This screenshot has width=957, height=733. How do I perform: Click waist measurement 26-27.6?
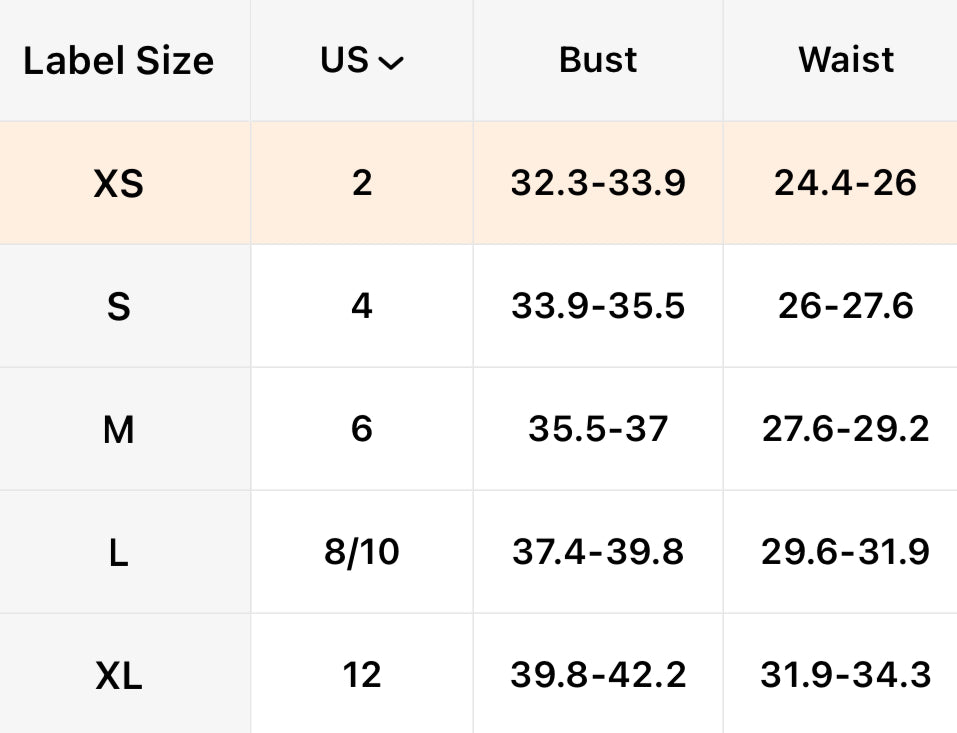coord(846,306)
